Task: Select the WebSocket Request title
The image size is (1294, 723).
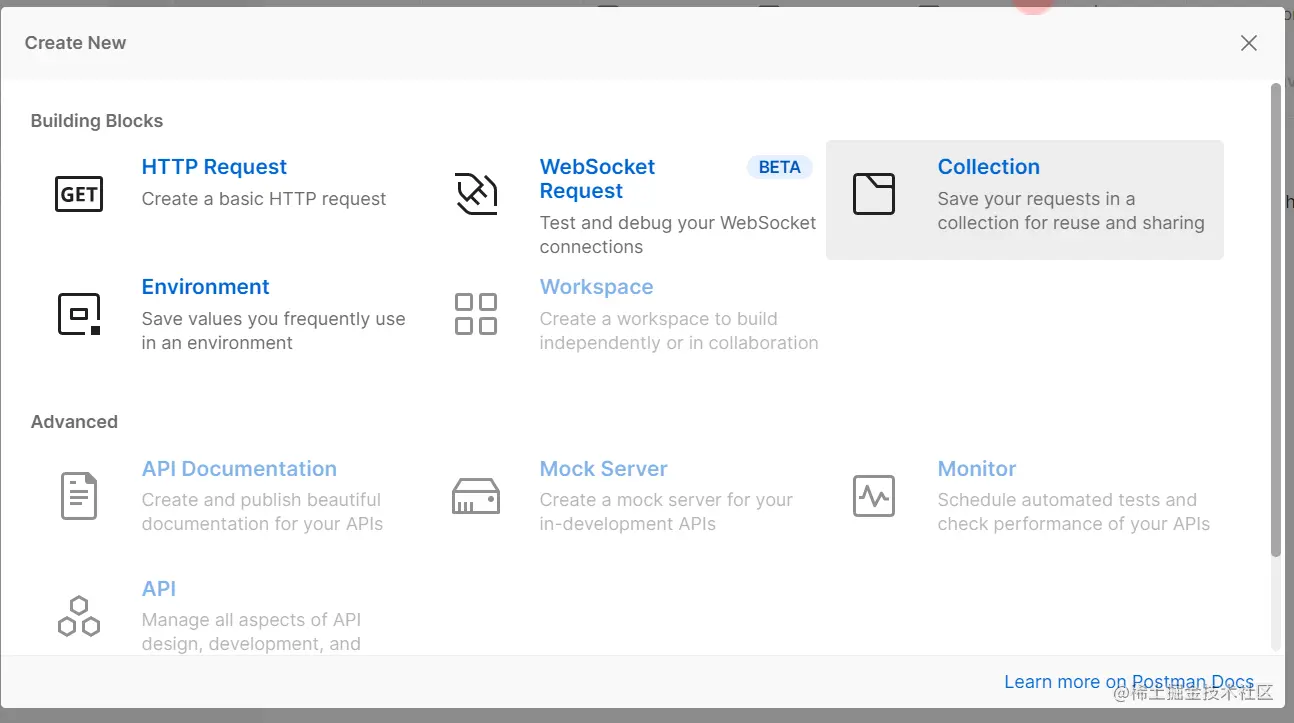Action: point(597,179)
